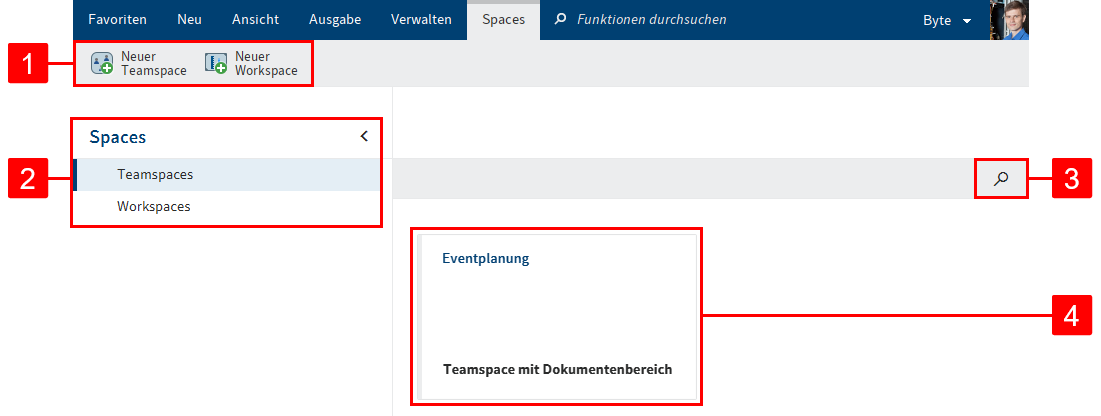Click the Neuer Teamspace icon

[102, 63]
